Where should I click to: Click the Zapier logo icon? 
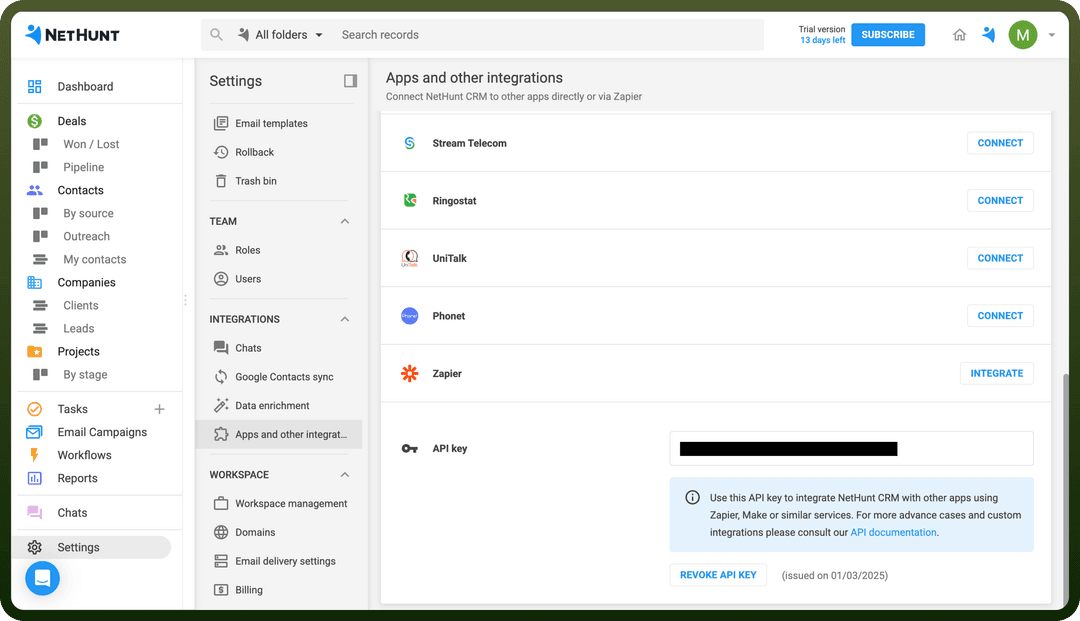coord(410,374)
